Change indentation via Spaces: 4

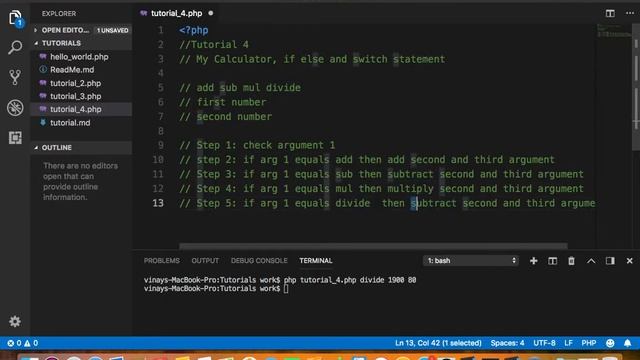coord(507,343)
